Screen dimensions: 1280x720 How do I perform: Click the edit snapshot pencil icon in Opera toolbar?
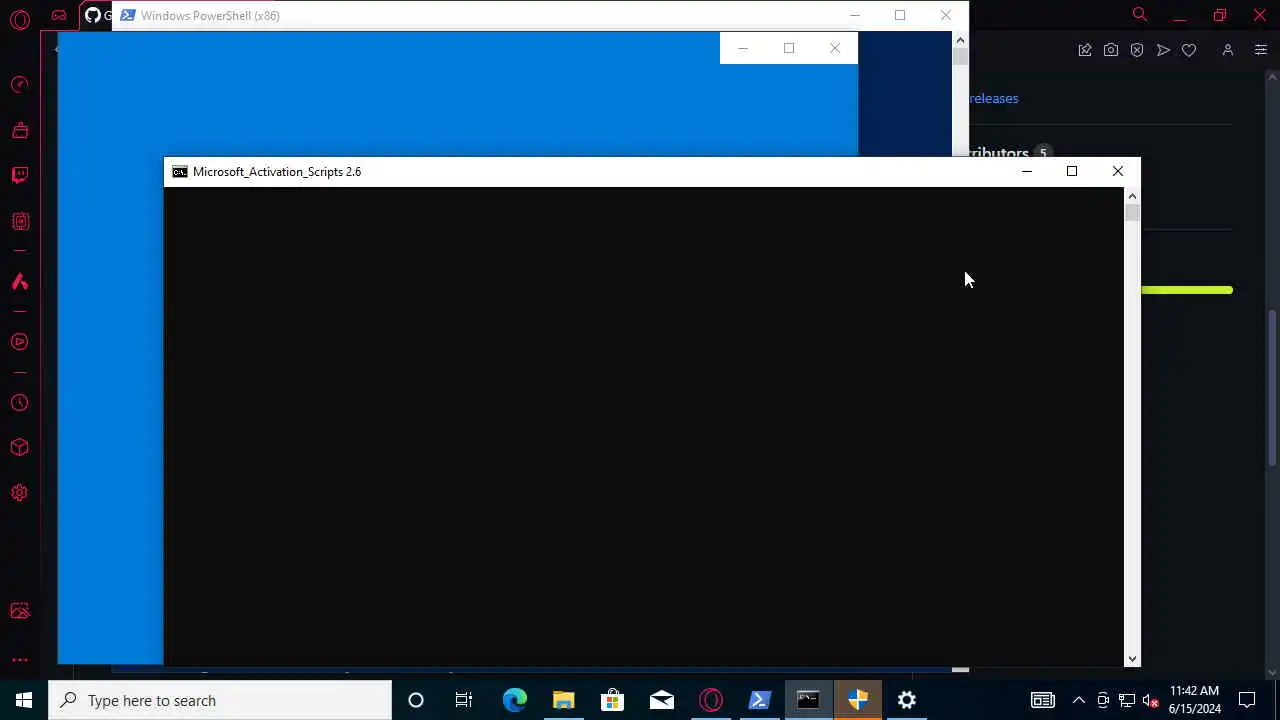pos(1085,50)
